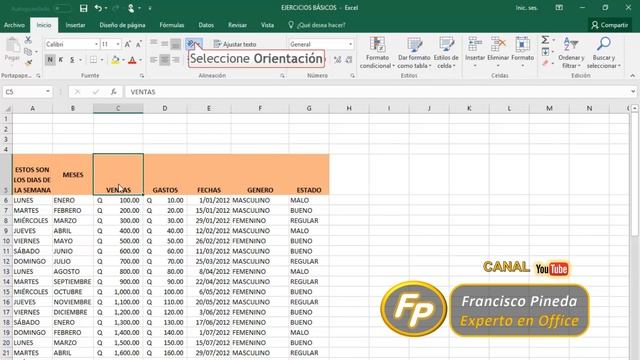Viewport: 640px width, 360px height.
Task: Open the touch/mouse mode button in the quick access bar
Action: tap(131, 8)
